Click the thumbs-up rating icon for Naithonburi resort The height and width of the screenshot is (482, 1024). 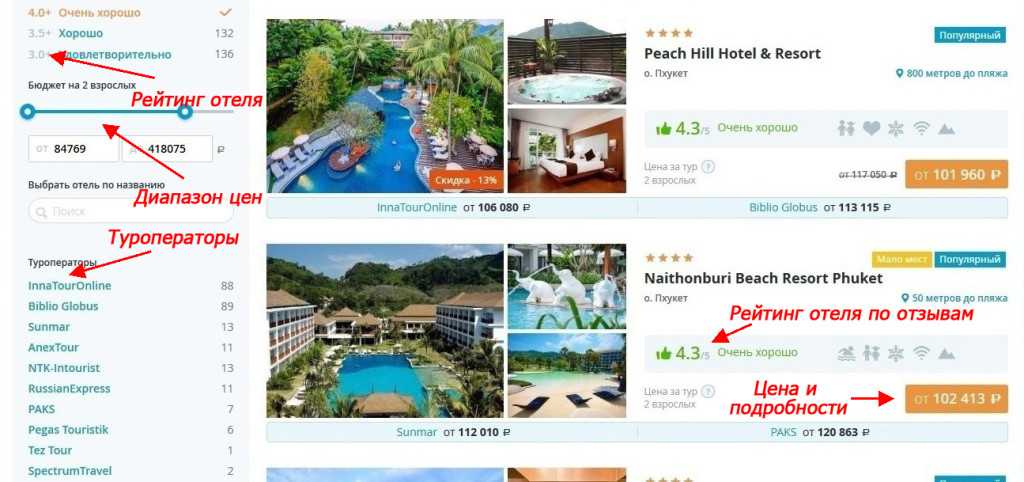coord(664,353)
